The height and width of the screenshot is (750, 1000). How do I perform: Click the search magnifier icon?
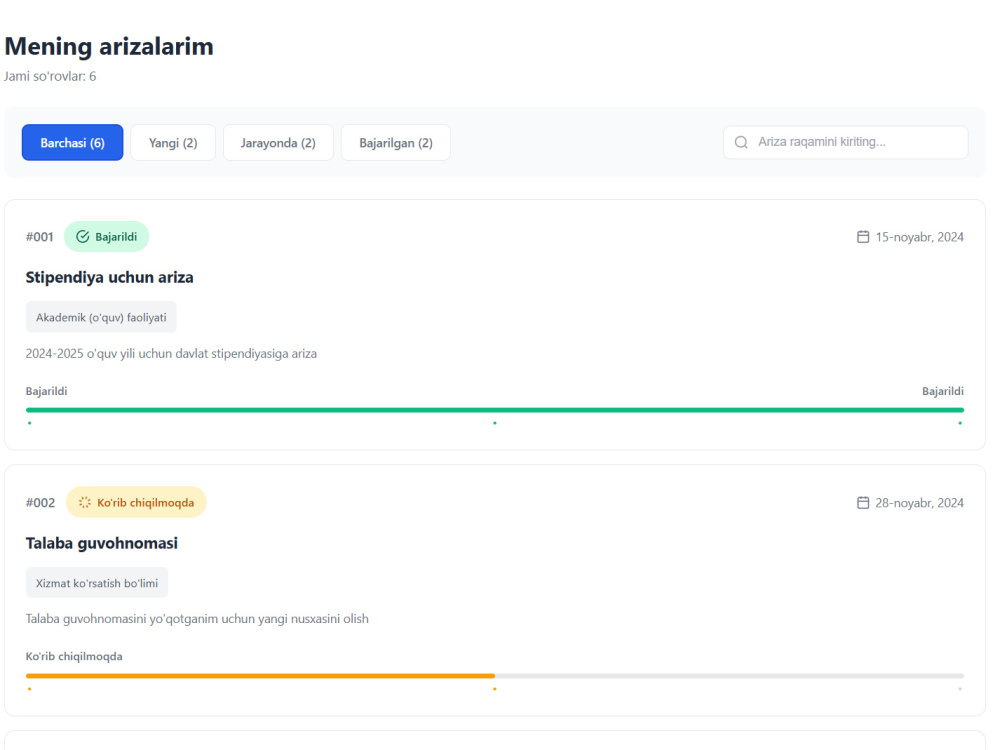click(740, 142)
